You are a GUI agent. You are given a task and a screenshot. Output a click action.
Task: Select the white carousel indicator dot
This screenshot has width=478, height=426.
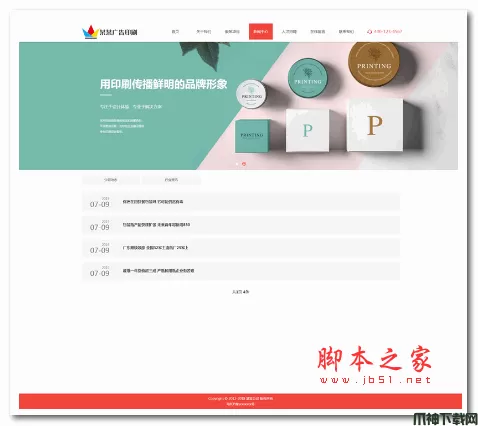pos(237,164)
